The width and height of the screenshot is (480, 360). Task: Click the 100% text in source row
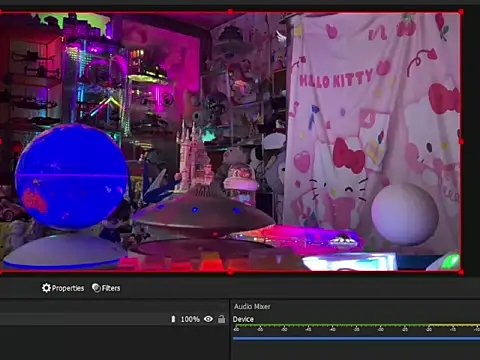click(x=190, y=319)
